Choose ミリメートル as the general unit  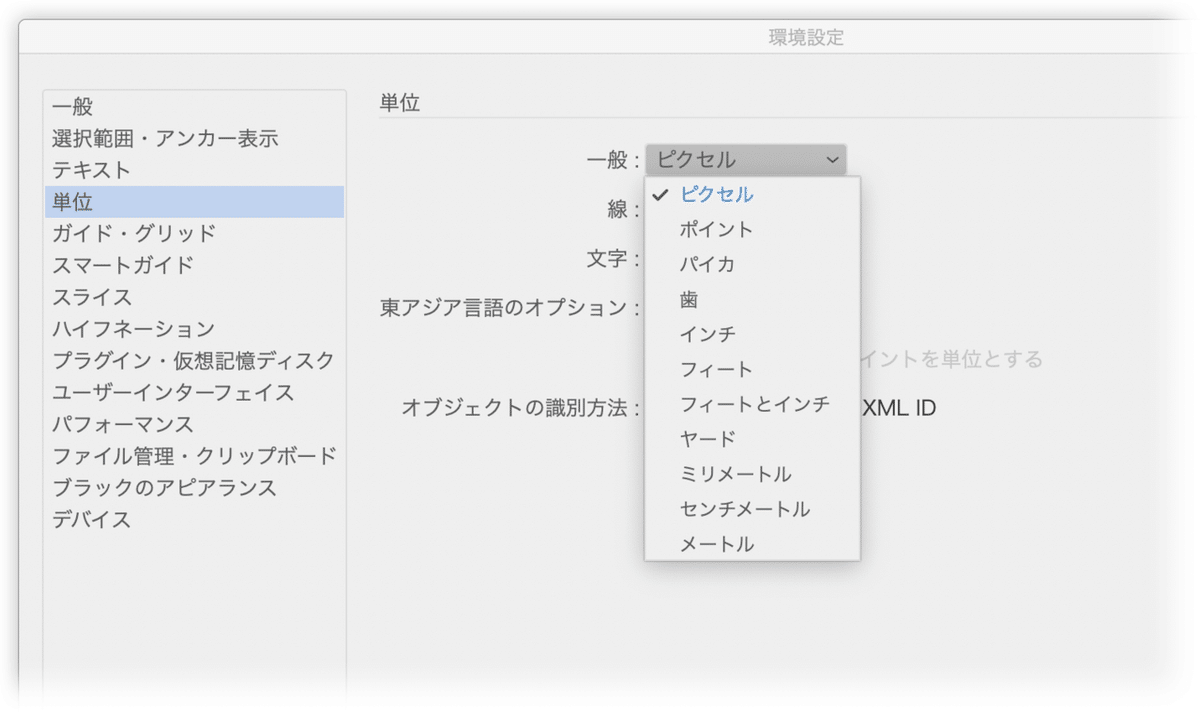735,475
